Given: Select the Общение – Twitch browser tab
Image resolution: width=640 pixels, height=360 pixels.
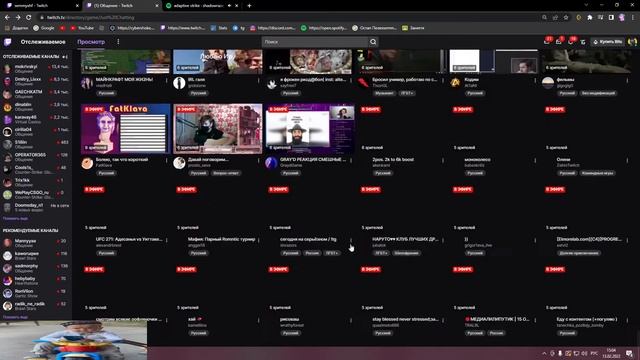Looking at the screenshot, I should [x=122, y=6].
